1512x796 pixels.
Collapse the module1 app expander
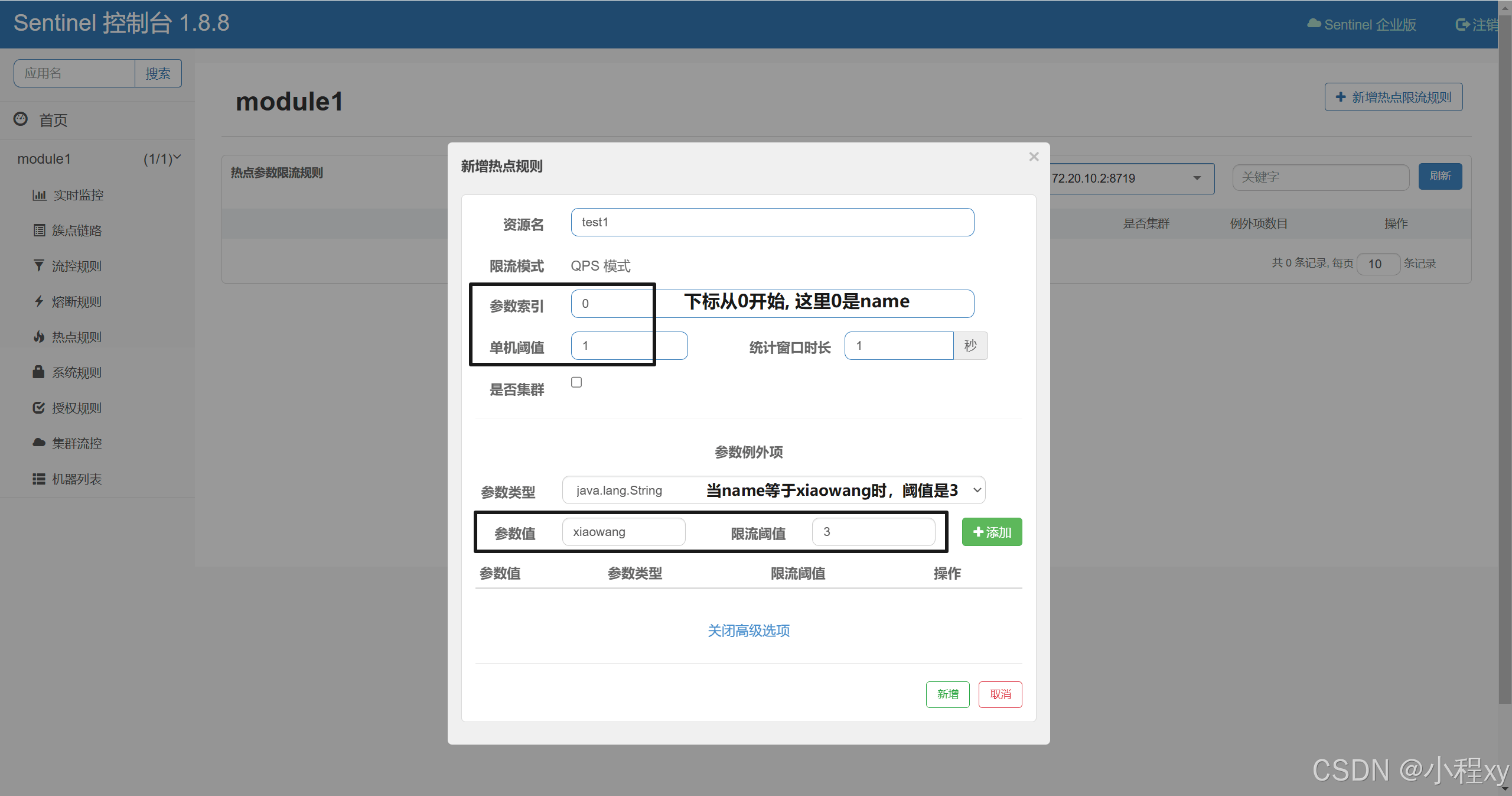(177, 158)
